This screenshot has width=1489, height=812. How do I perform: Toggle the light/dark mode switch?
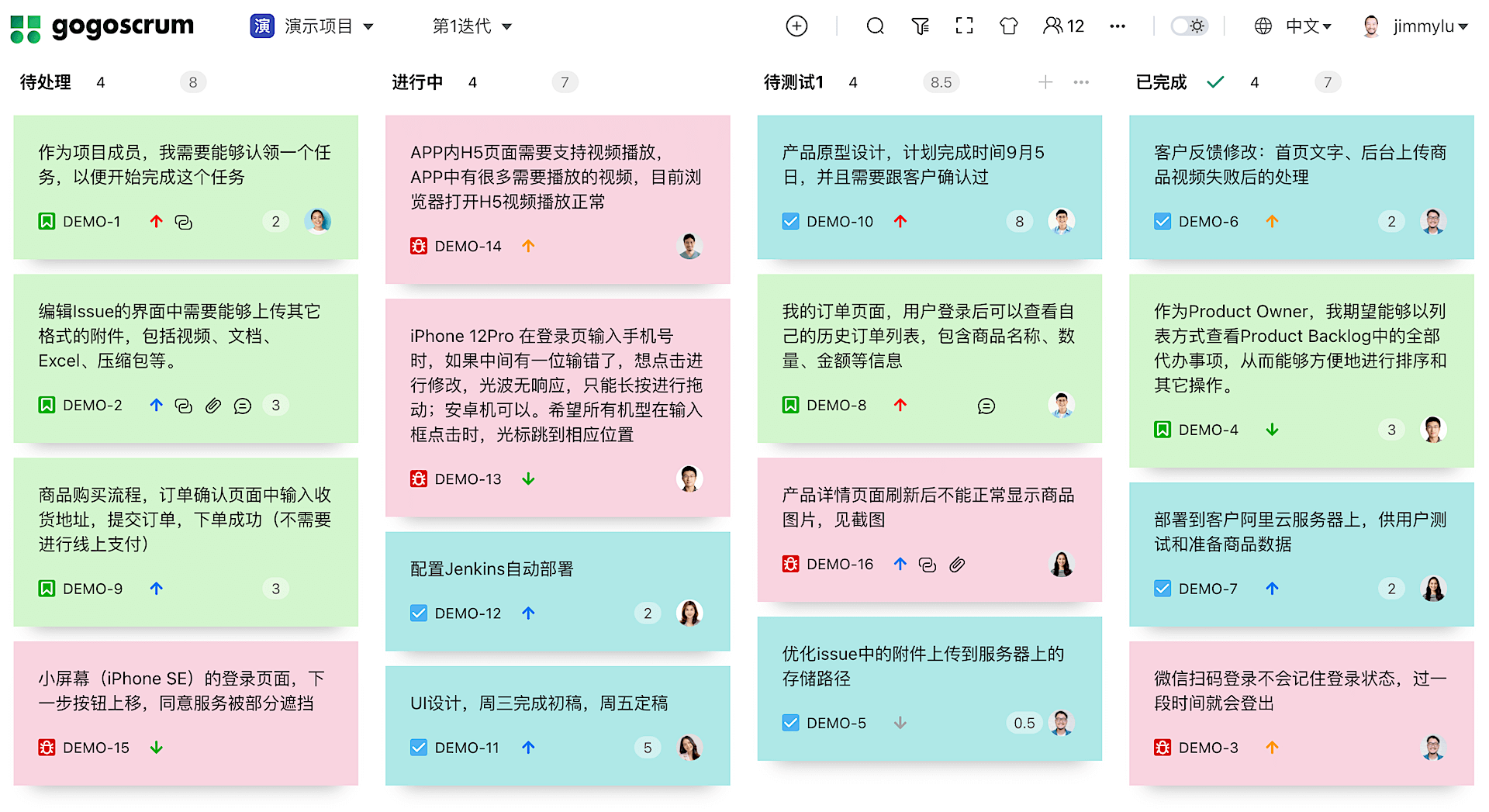1189,26
